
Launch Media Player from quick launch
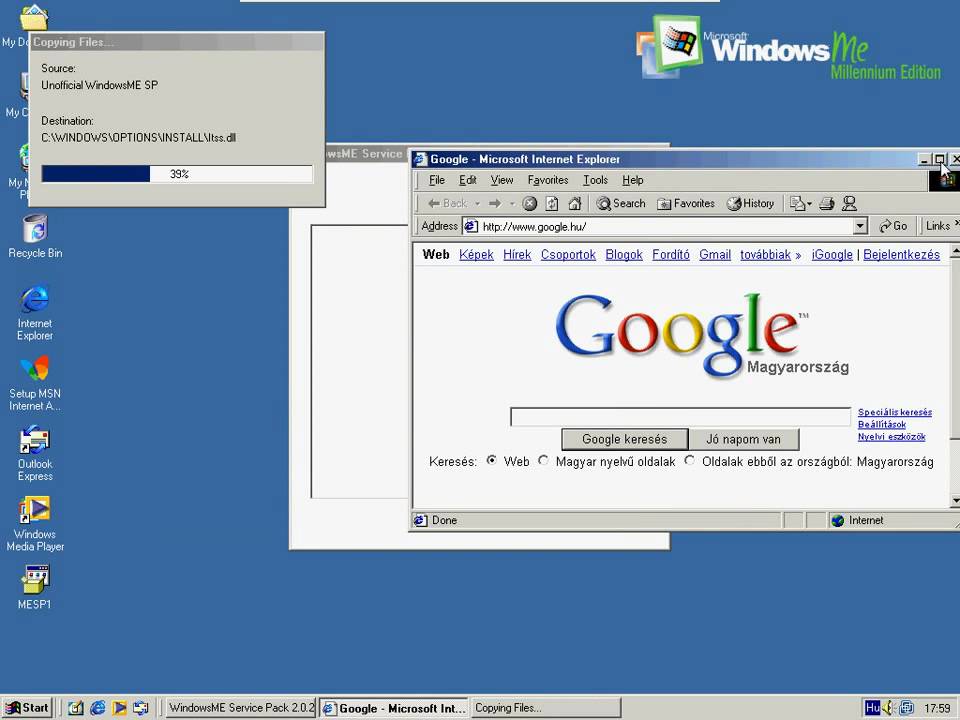click(x=119, y=708)
